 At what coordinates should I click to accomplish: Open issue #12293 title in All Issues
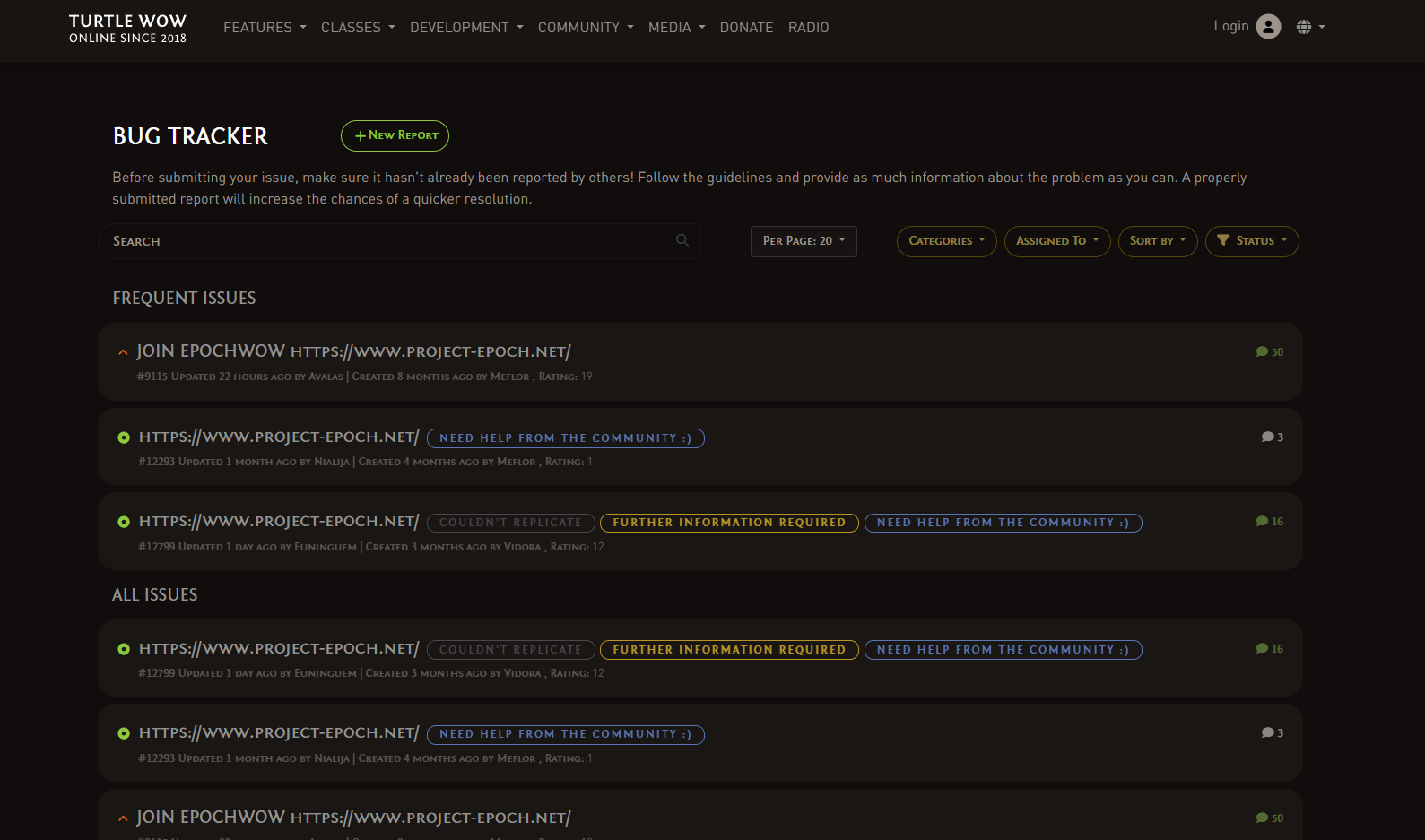(279, 732)
